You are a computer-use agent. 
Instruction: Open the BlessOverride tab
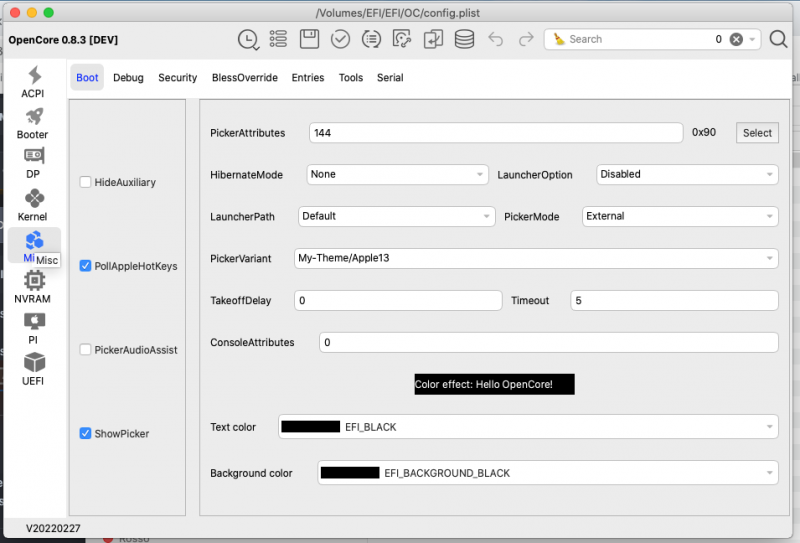click(x=244, y=77)
